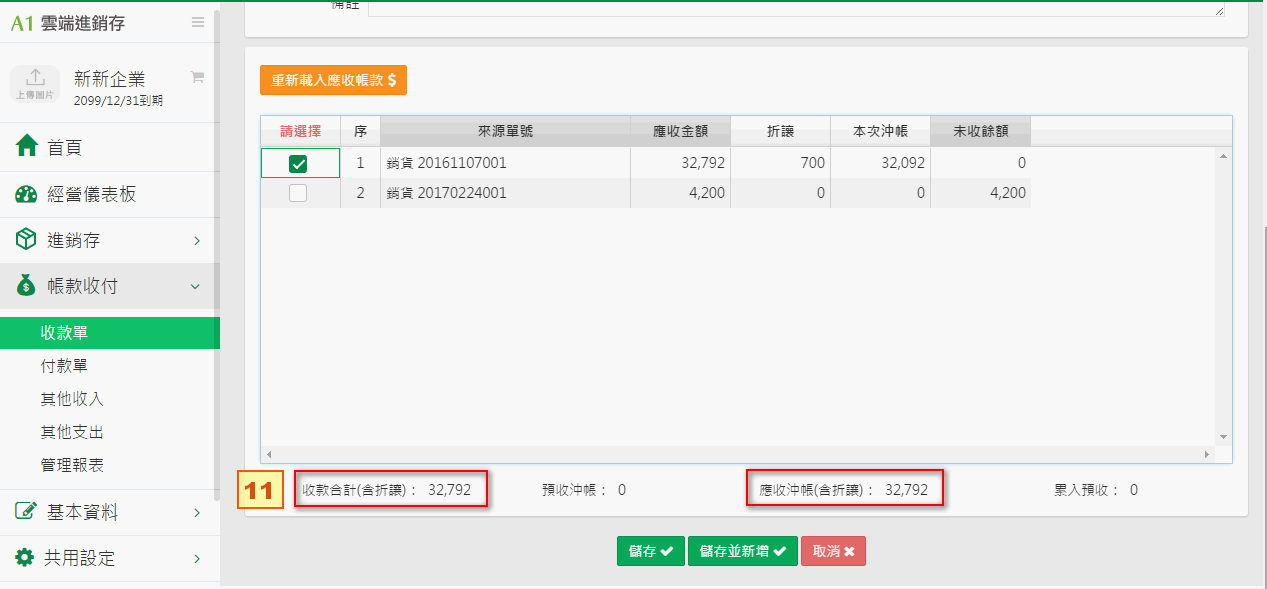
Task: Uncheck the checkbox for 銷貨 20161107001
Action: click(x=298, y=163)
